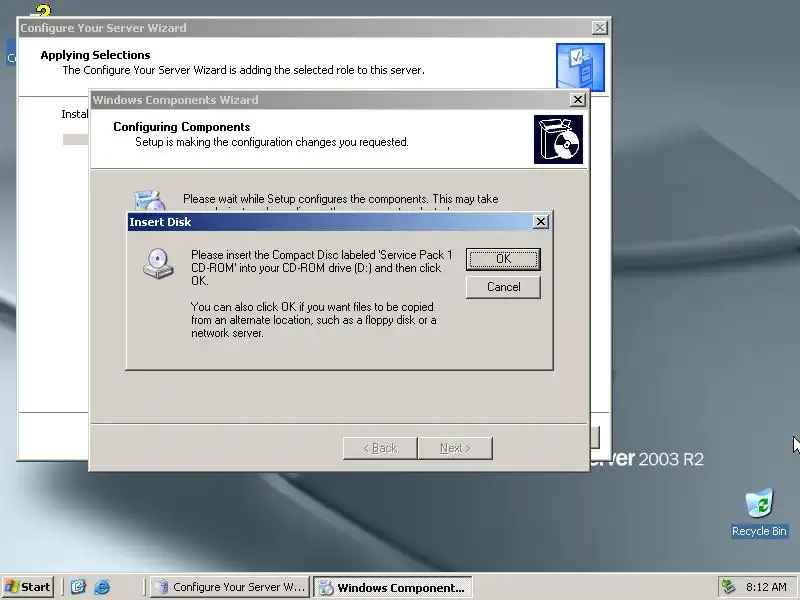Click the 'Please insert the Compact Disc' message
The image size is (800, 600).
321,268
